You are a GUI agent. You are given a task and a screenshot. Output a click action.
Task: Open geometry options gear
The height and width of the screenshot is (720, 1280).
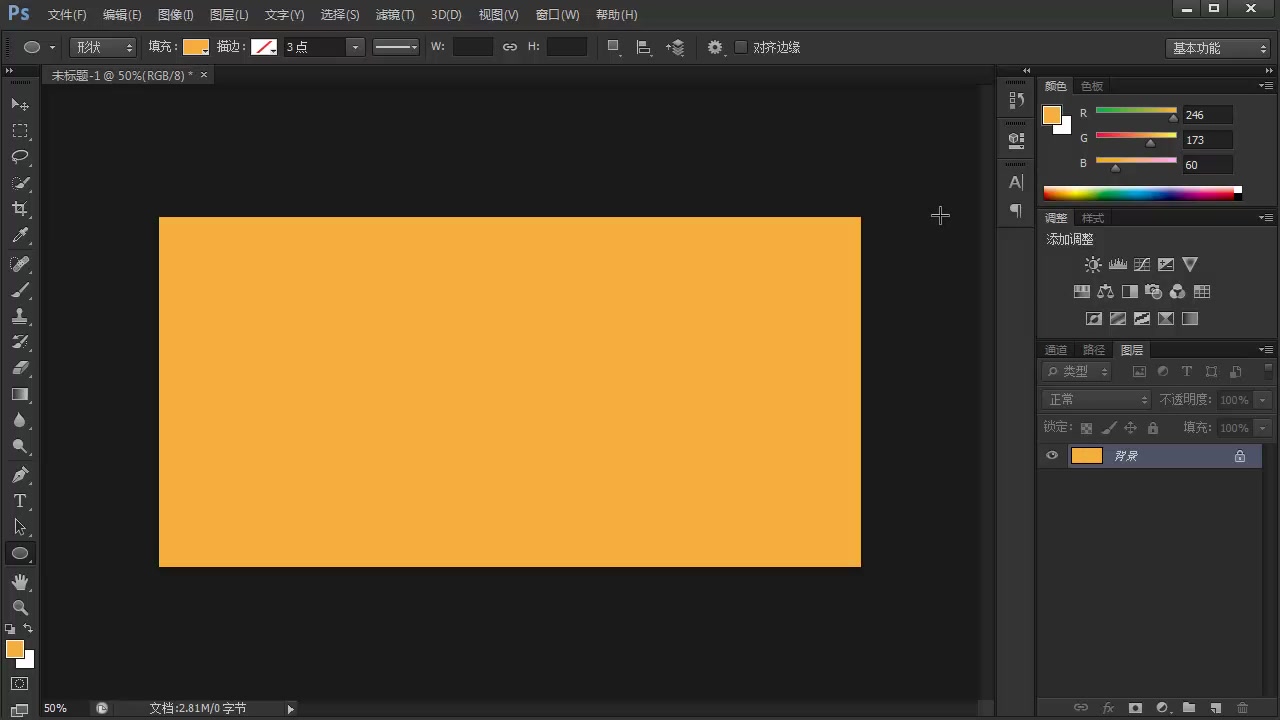coord(715,47)
